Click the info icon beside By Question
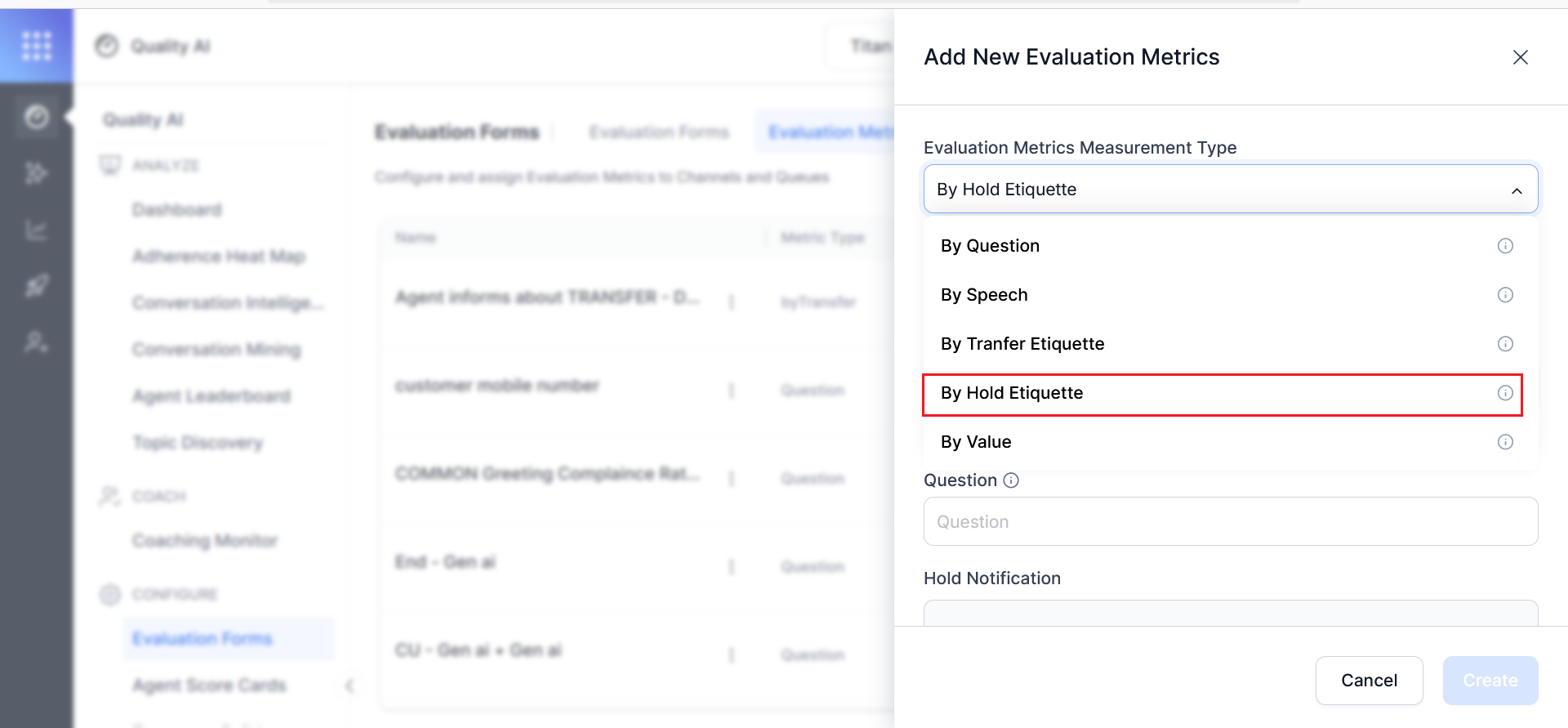Screen dimensions: 1568x728 [1505, 246]
